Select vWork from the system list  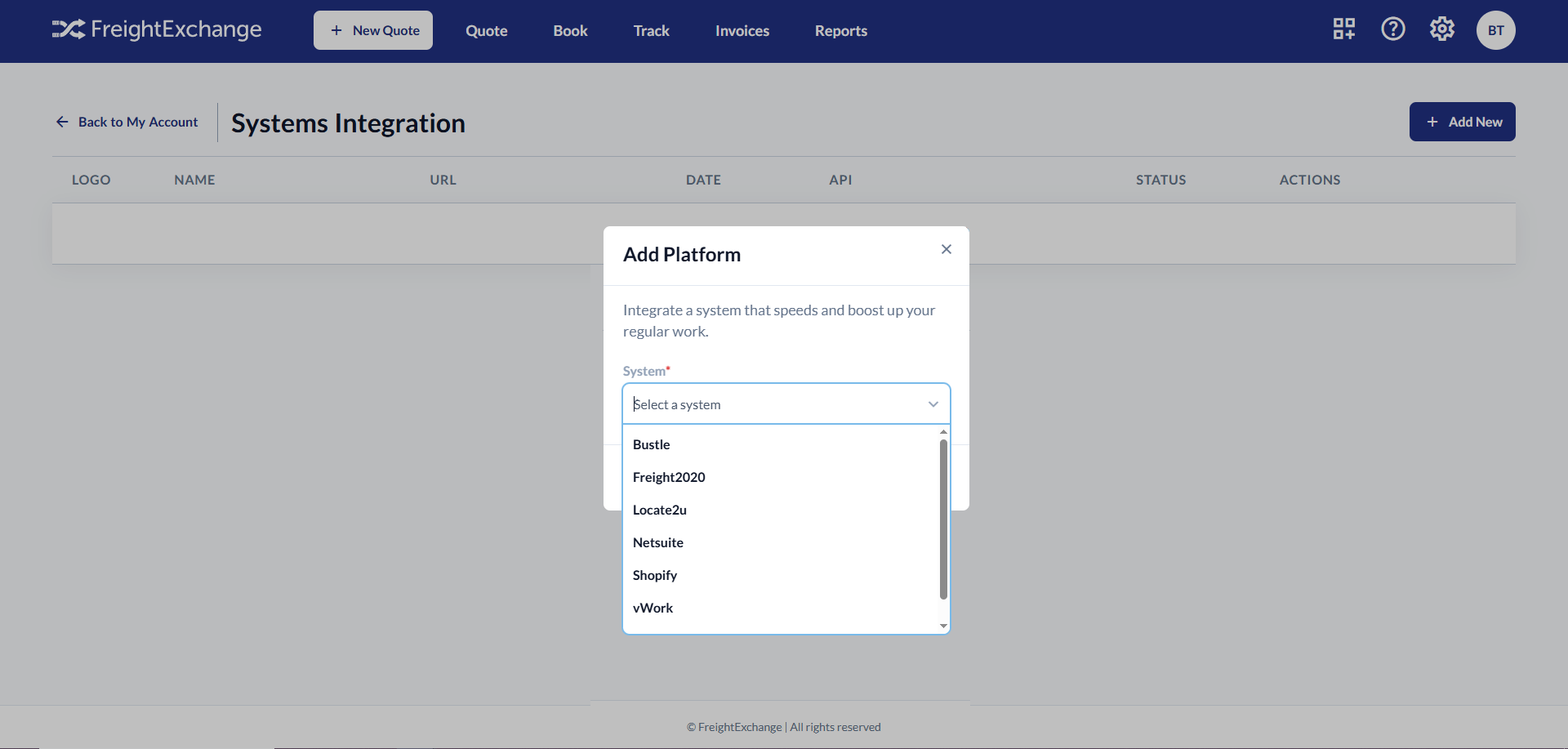point(782,608)
